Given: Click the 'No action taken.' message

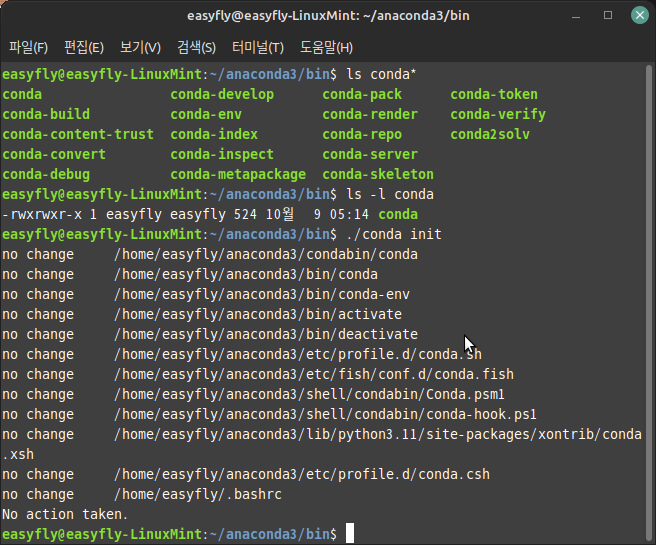Looking at the screenshot, I should 65,514.
